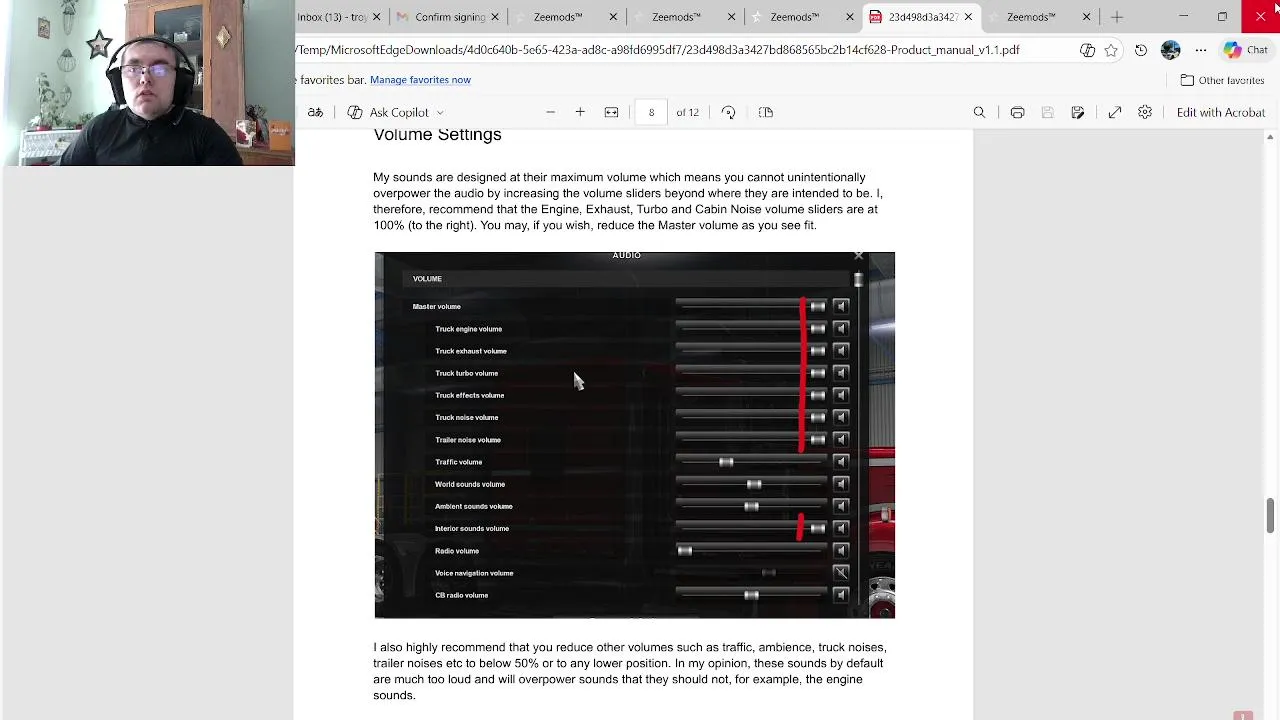The width and height of the screenshot is (1280, 720).
Task: Click the World sounds volume slider handle
Action: [754, 484]
